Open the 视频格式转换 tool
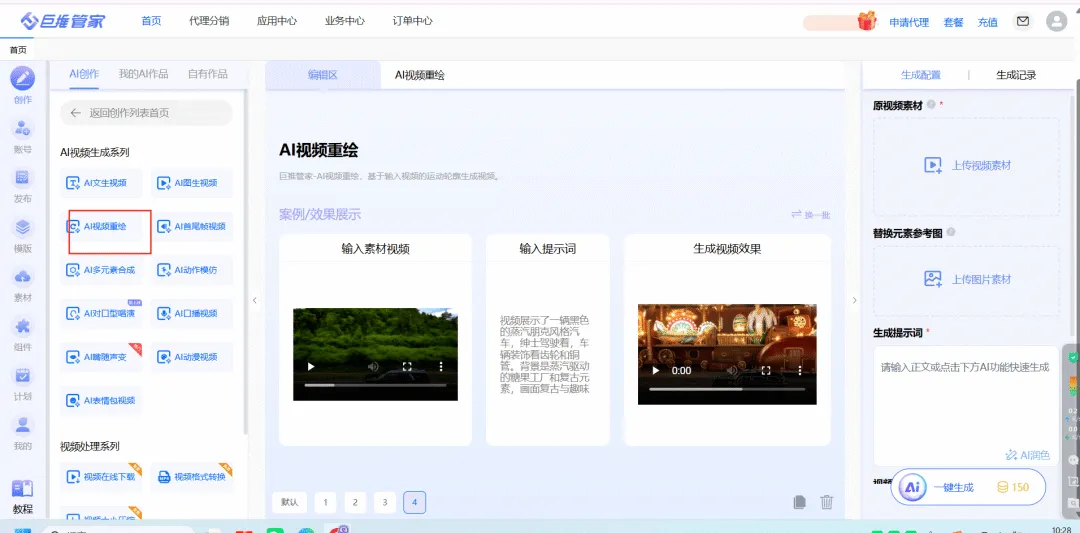 click(x=191, y=477)
